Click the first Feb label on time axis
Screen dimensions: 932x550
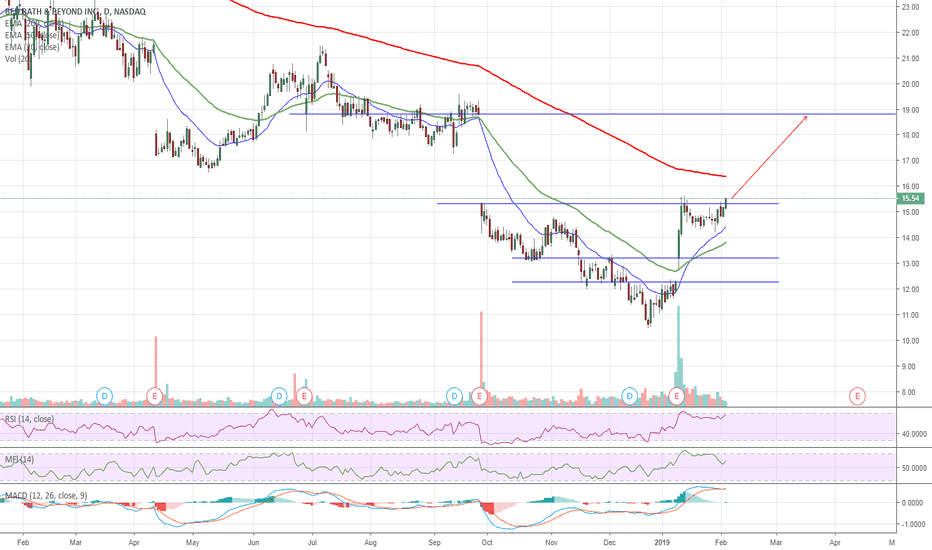[23, 542]
